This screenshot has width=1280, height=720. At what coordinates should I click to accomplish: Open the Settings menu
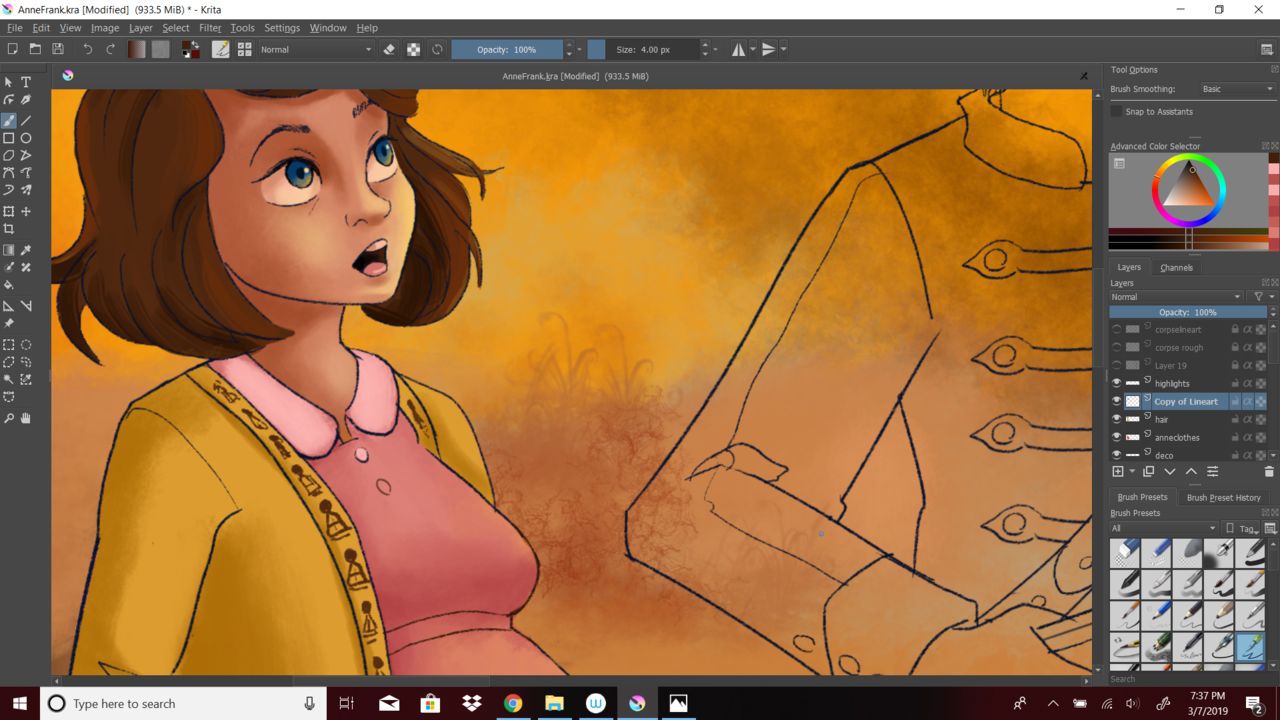pyautogui.click(x=282, y=28)
